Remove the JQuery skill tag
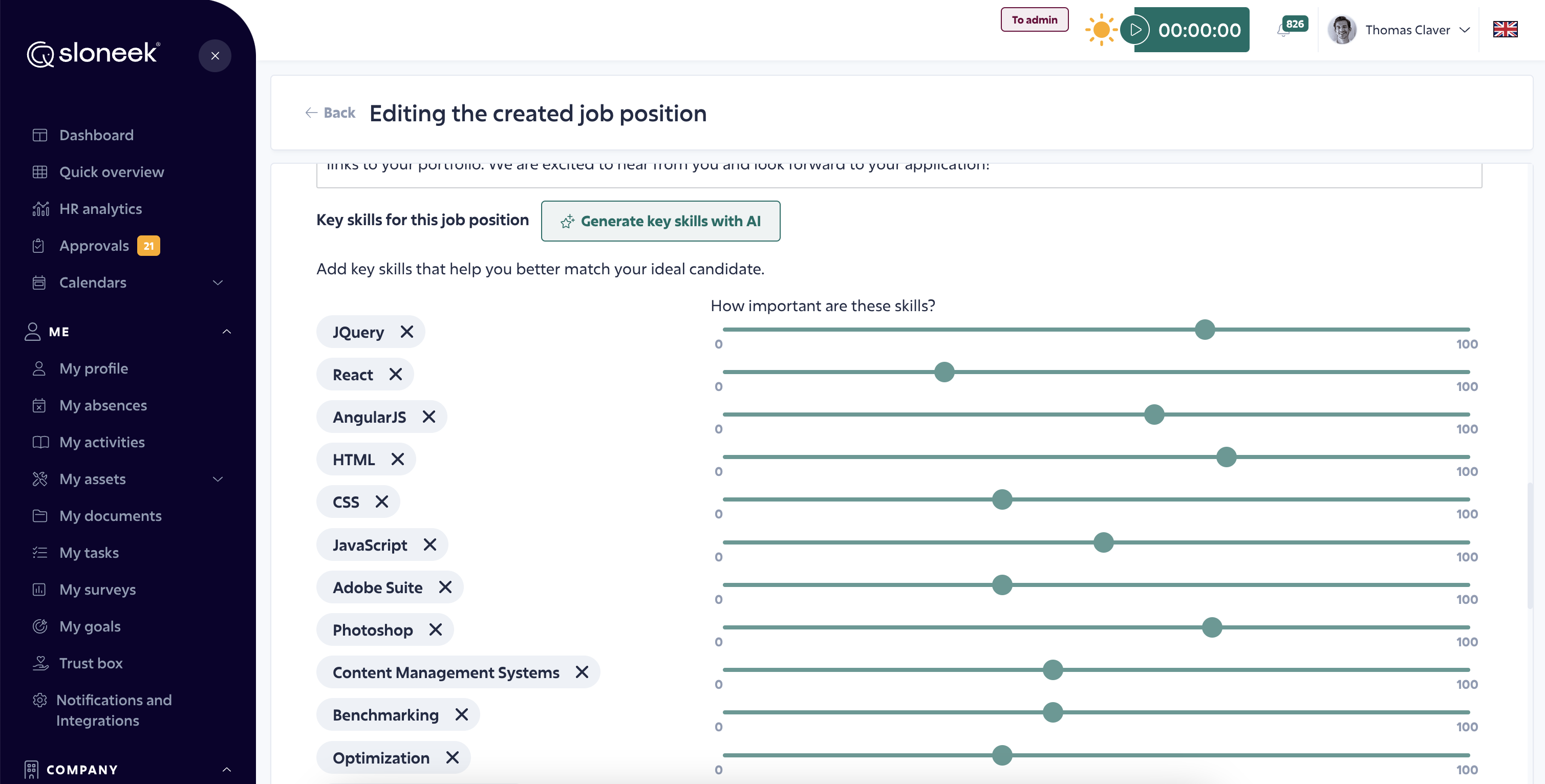 (x=406, y=332)
